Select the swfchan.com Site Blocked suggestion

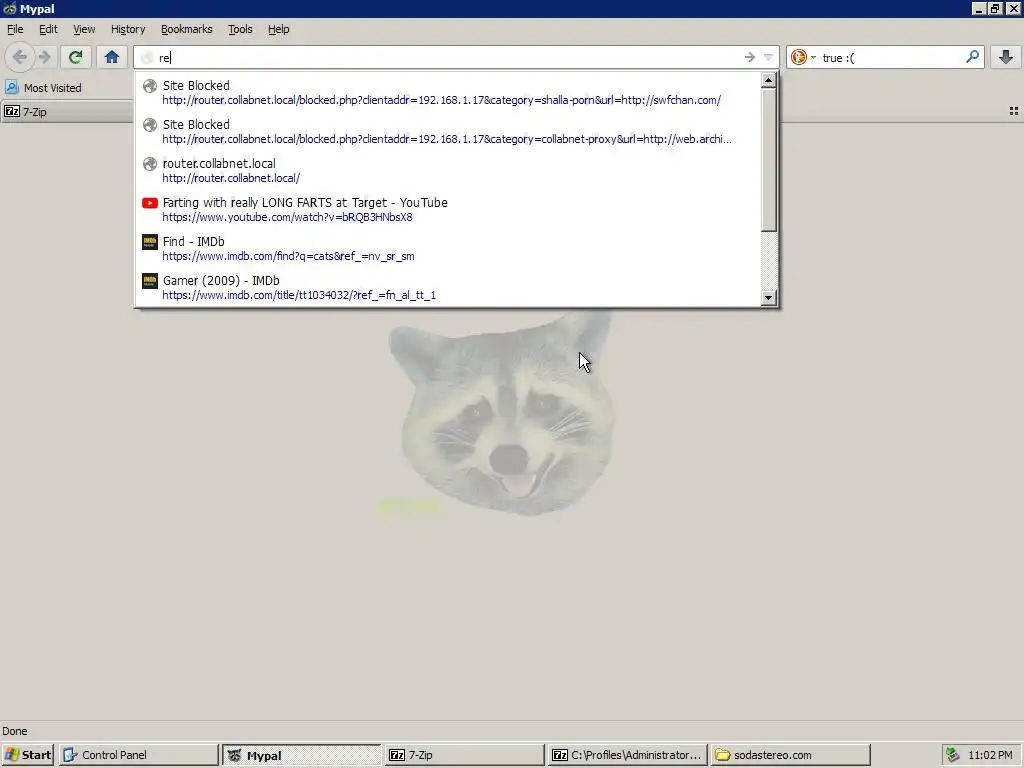(x=448, y=92)
